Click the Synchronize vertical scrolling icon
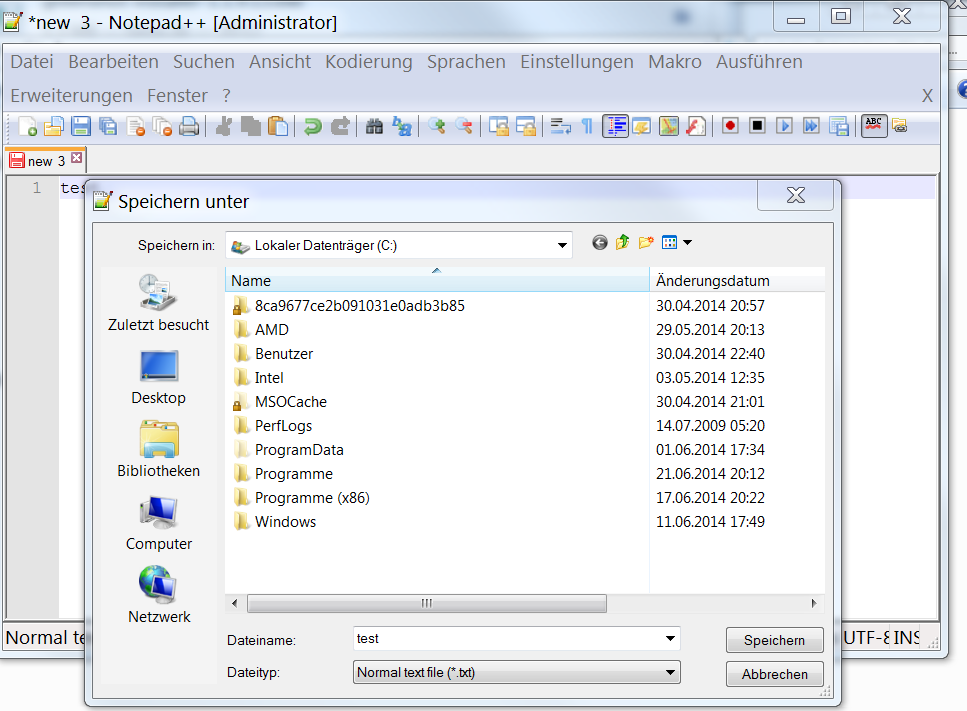 (498, 126)
